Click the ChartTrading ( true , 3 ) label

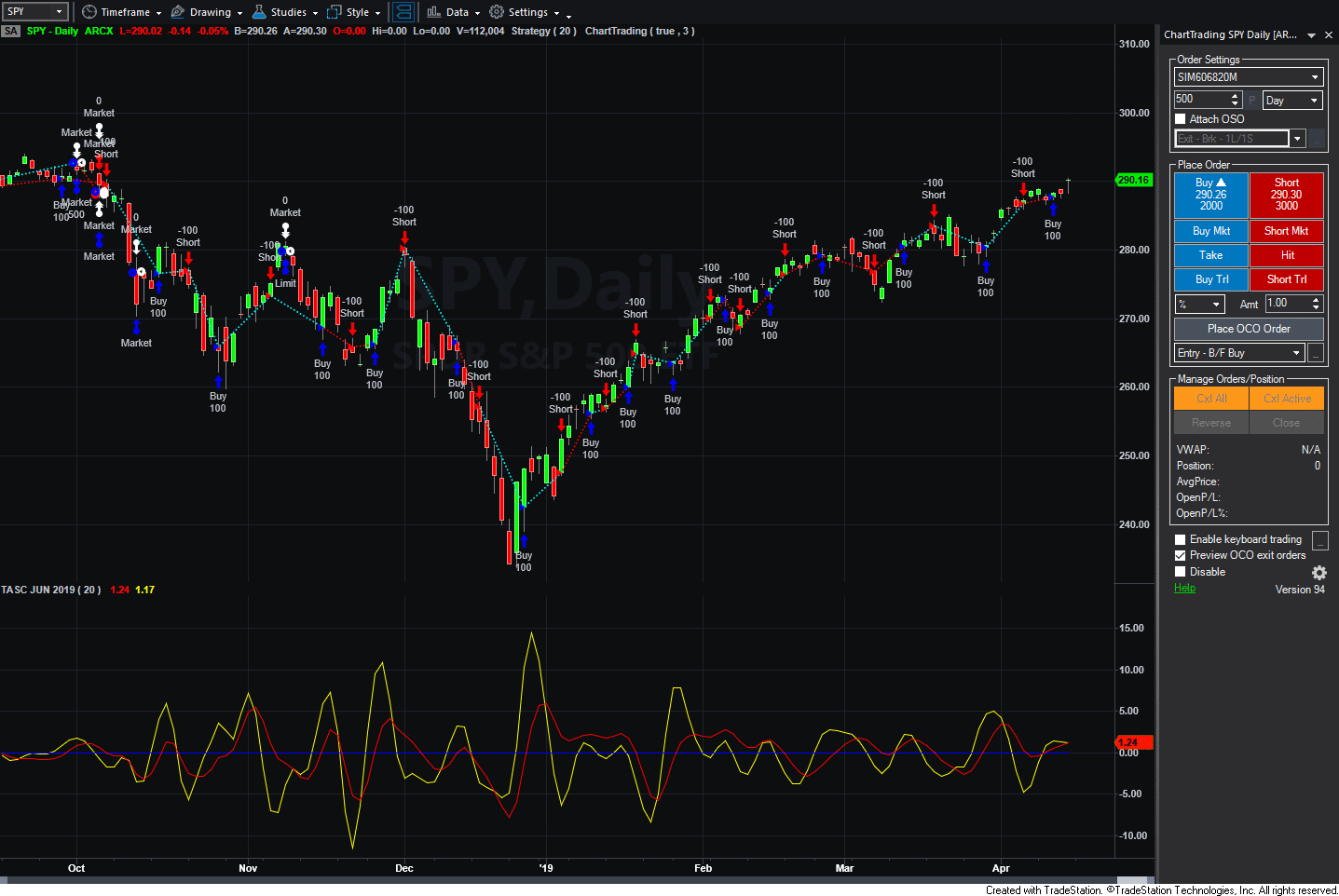[x=639, y=31]
